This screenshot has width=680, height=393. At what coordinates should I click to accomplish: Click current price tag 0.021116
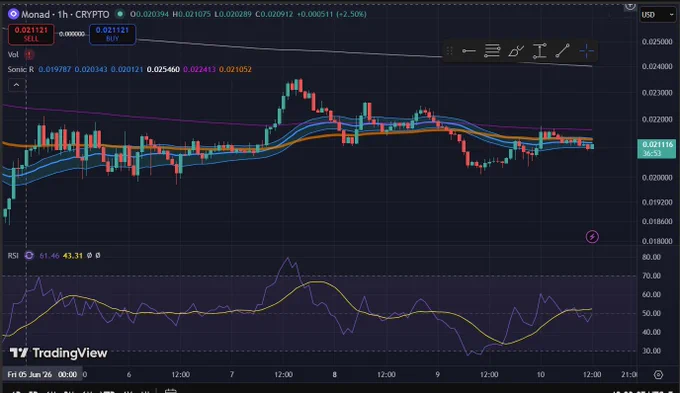click(657, 148)
